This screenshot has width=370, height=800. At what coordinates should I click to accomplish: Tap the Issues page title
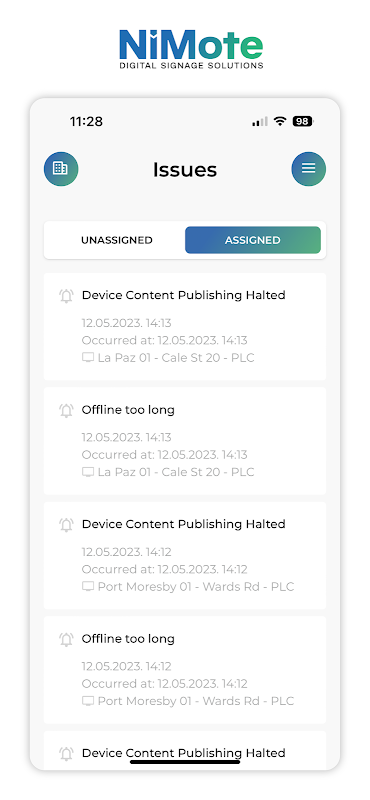coord(185,169)
